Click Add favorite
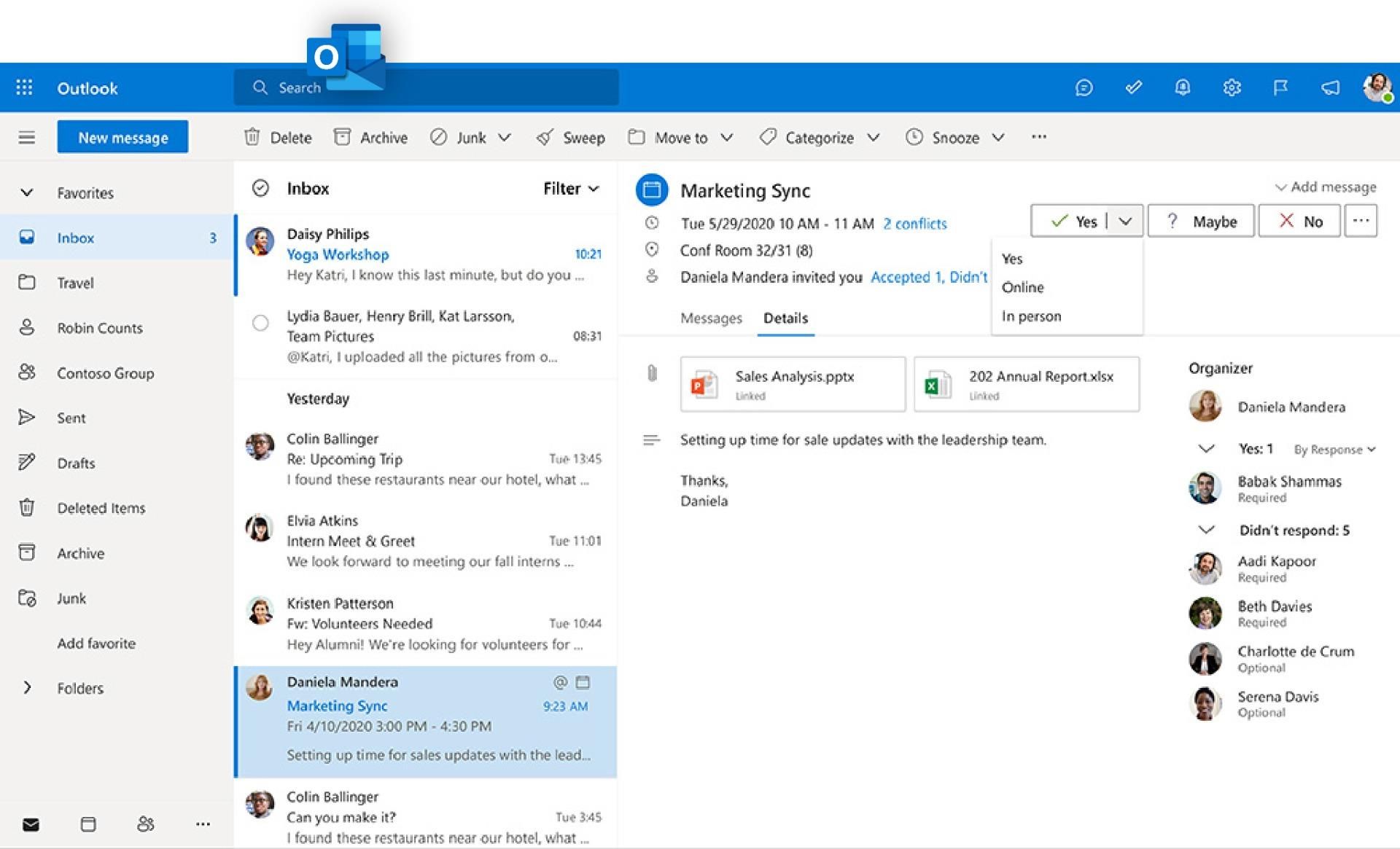The height and width of the screenshot is (849, 1400). coord(96,643)
